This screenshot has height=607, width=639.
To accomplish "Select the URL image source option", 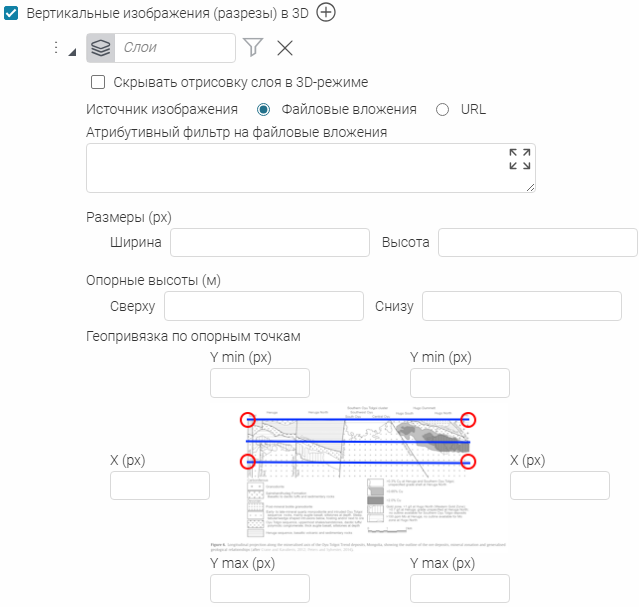I will tap(443, 110).
